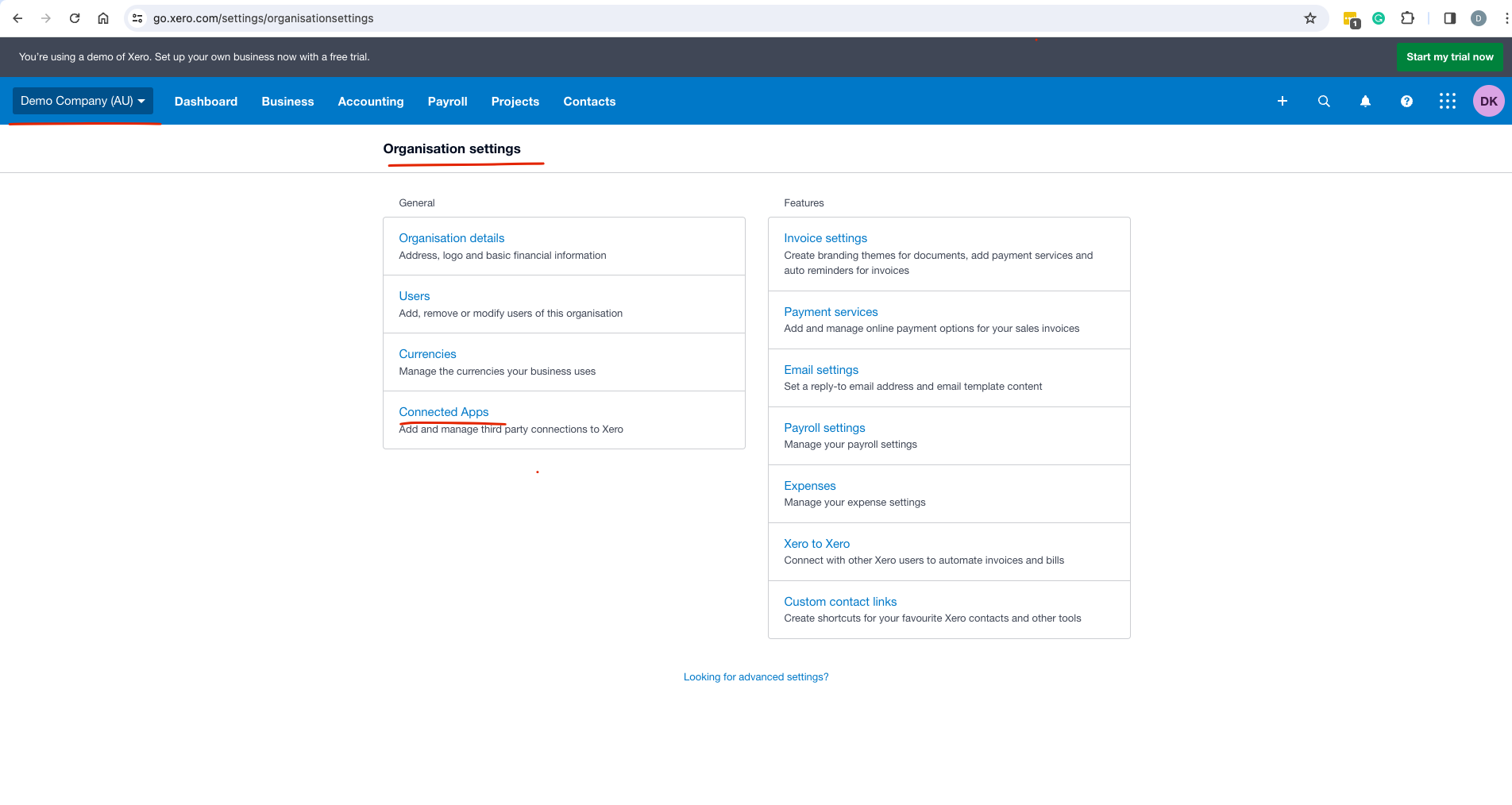Click 'Address, logo and basic financial information' text
Image resolution: width=1512 pixels, height=805 pixels.
[502, 256]
